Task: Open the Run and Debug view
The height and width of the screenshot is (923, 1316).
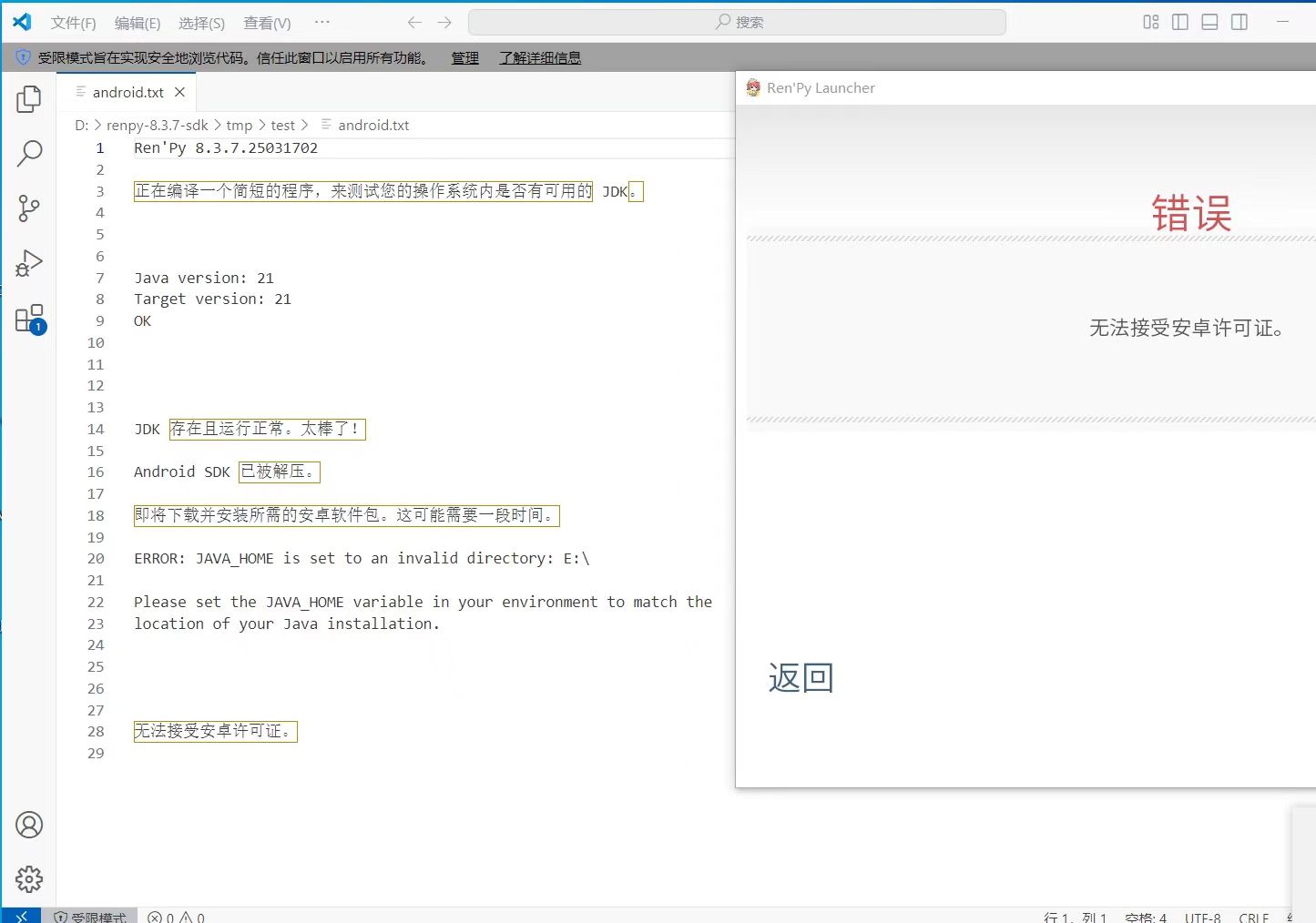Action: click(x=29, y=263)
